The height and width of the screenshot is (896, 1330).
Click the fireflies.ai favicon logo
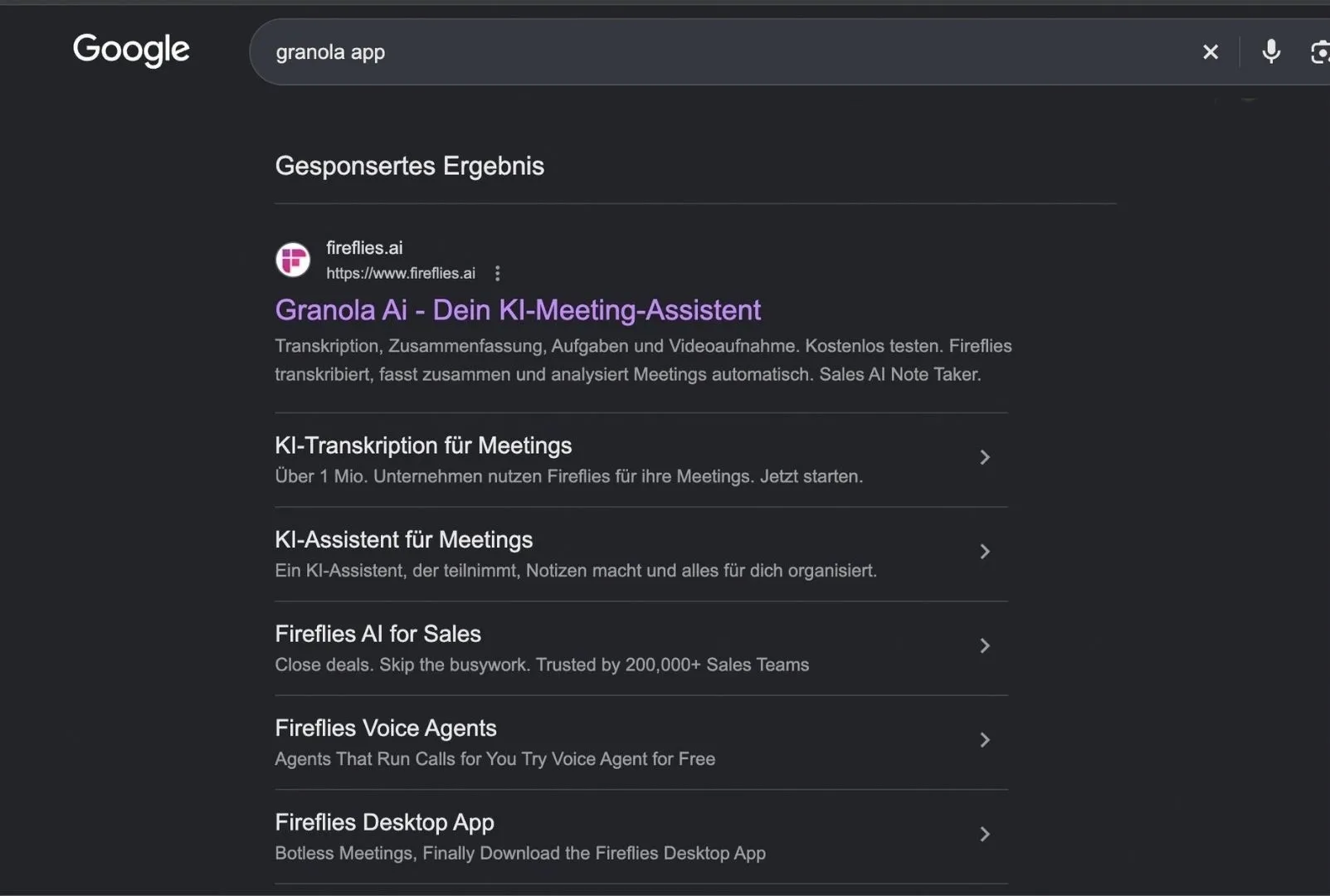point(293,260)
